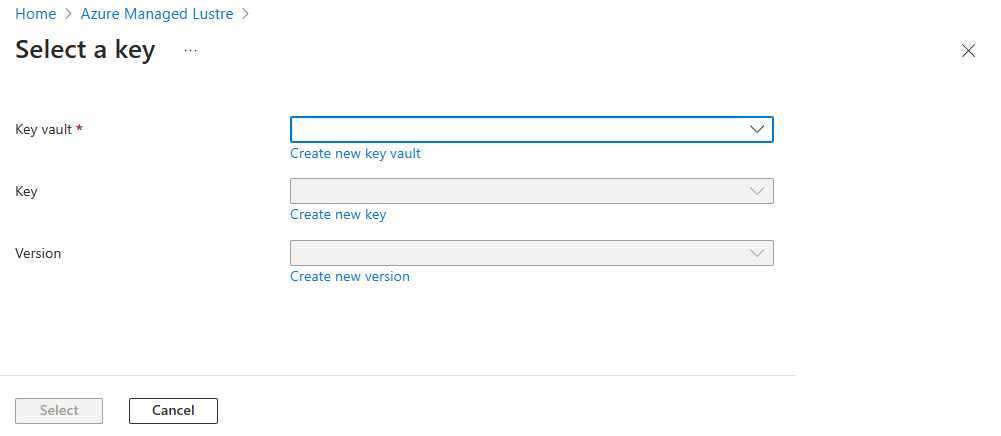Screen dimensions: 1001x436
Task: Close the Select a key panel
Action: (968, 51)
